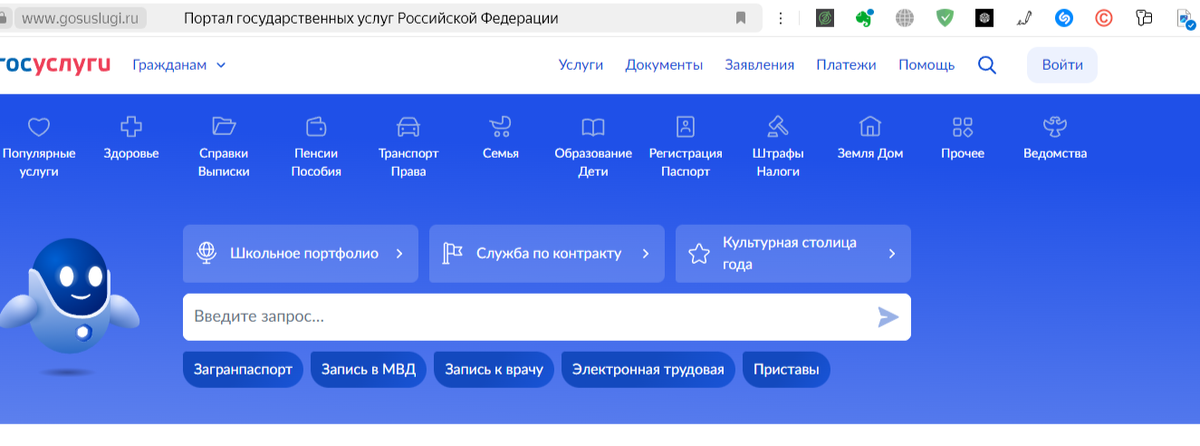Open Справки Выписки folder icon category
The width and height of the screenshot is (1200, 446).
(224, 147)
